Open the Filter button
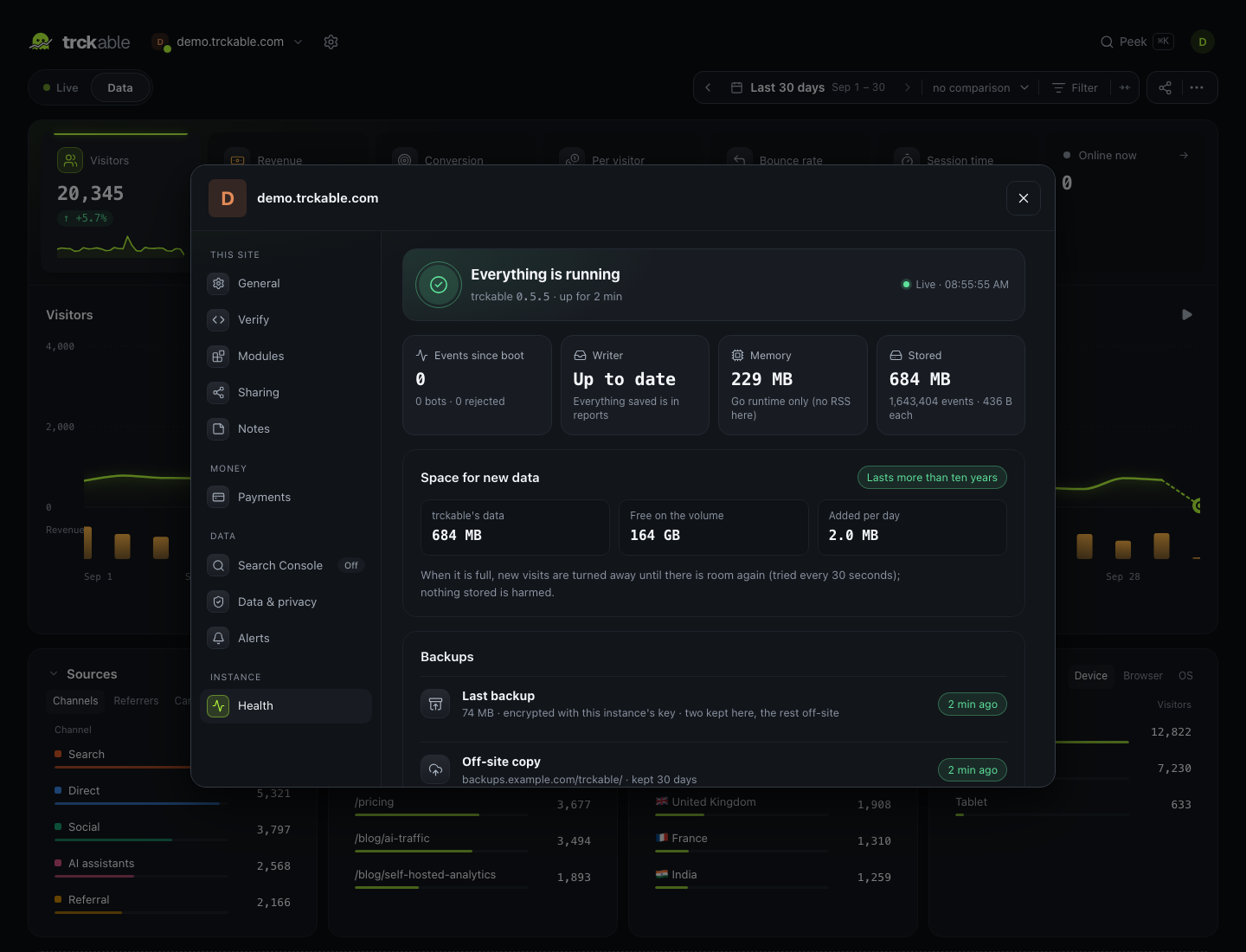1246x952 pixels. 1075,87
